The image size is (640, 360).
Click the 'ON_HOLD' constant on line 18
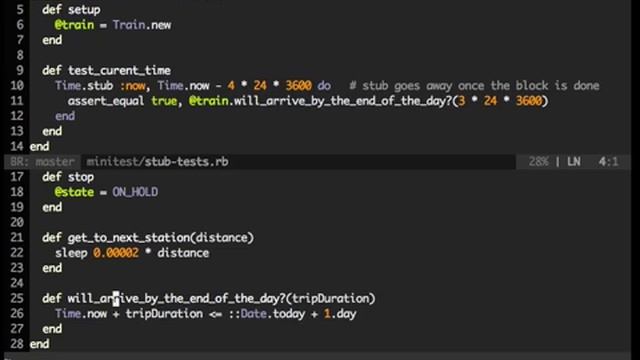tap(135, 192)
